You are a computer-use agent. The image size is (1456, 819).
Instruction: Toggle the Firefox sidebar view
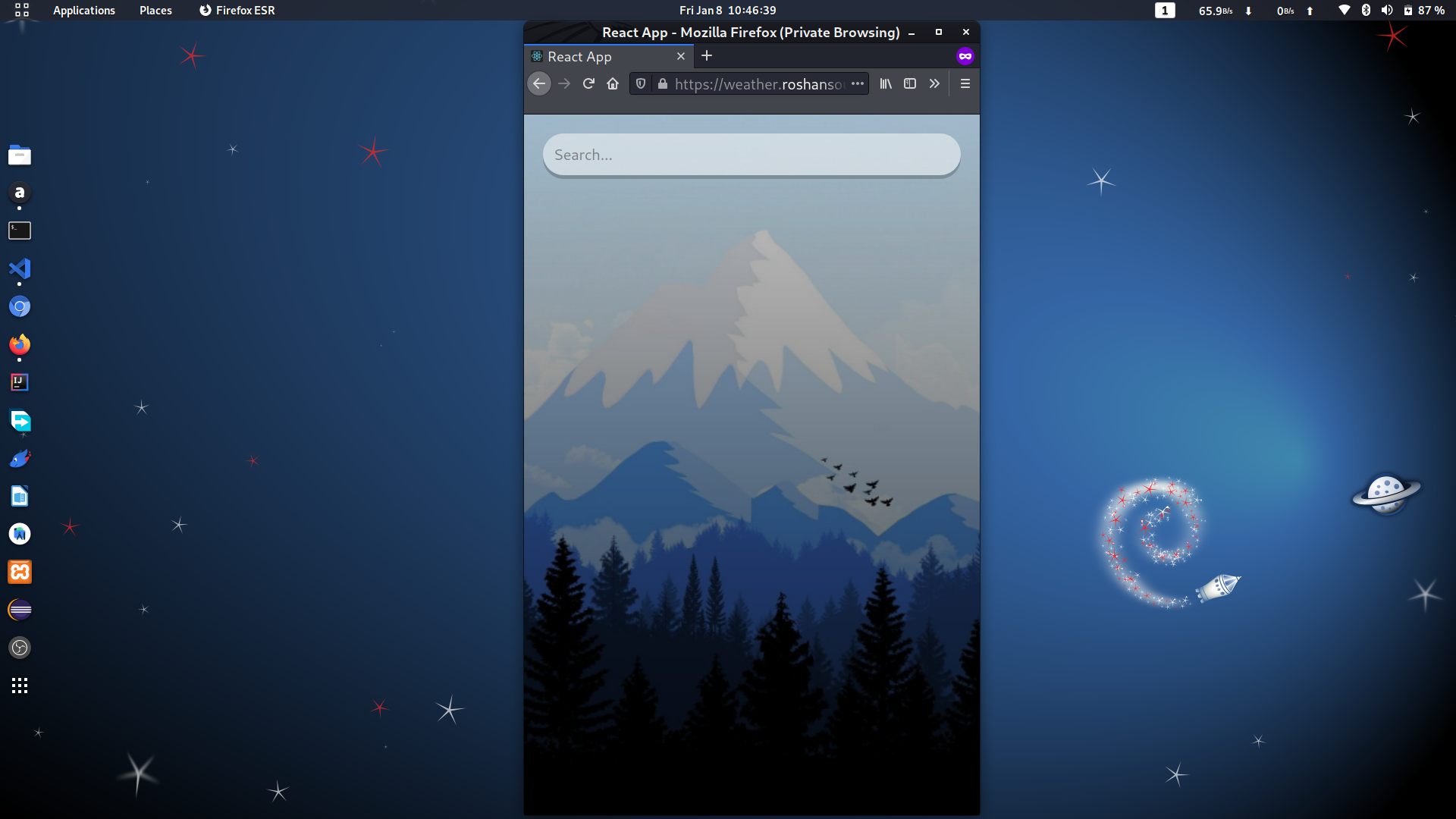point(910,84)
